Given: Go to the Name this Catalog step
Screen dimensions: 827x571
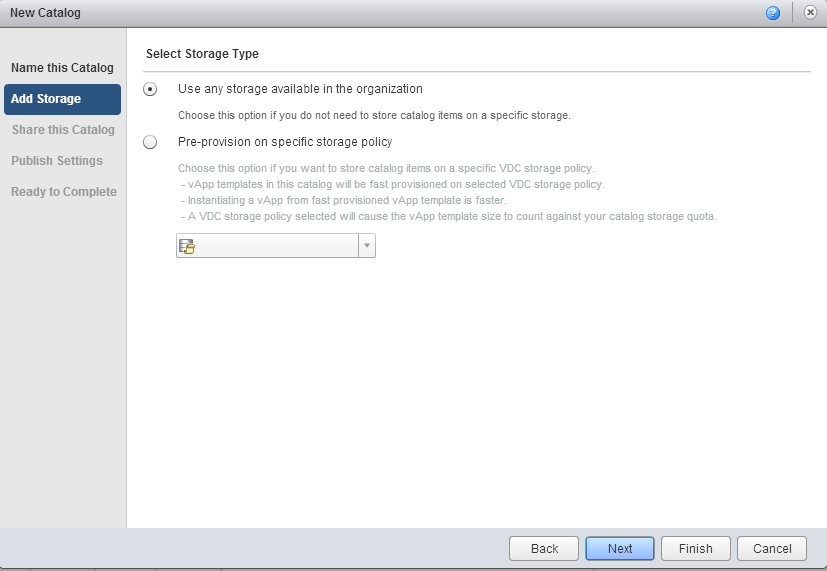Looking at the screenshot, I should click(62, 68).
